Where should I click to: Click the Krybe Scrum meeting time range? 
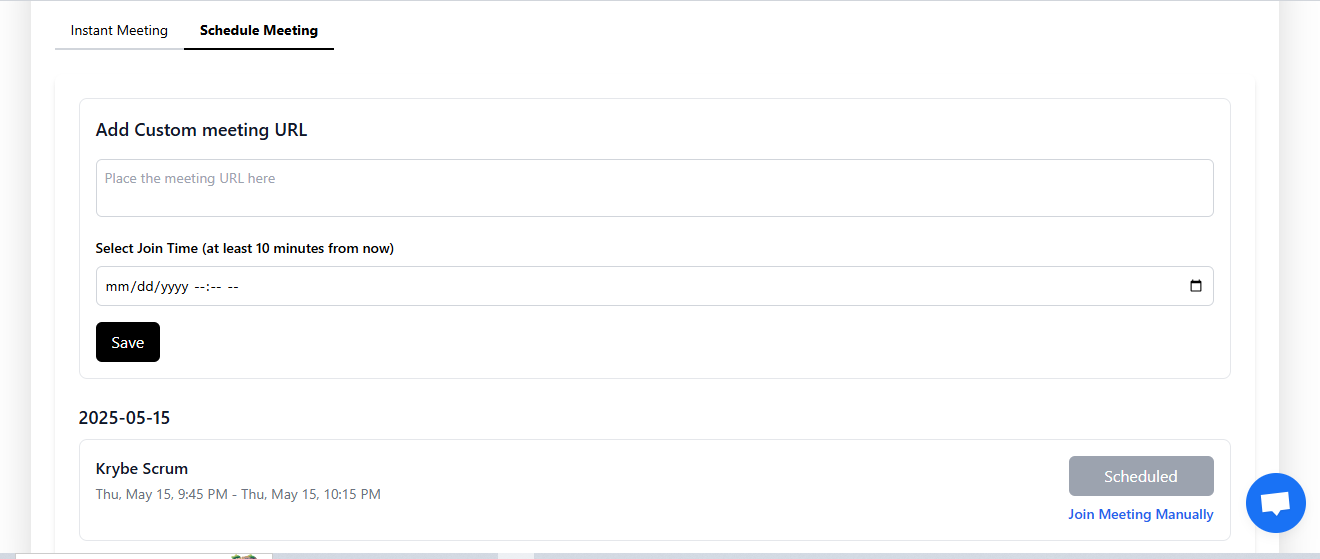(x=238, y=494)
